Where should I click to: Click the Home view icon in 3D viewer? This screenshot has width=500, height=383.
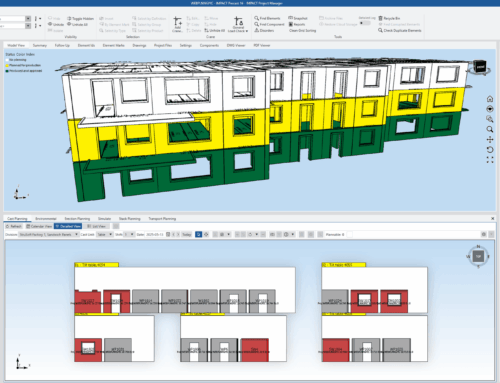click(490, 99)
